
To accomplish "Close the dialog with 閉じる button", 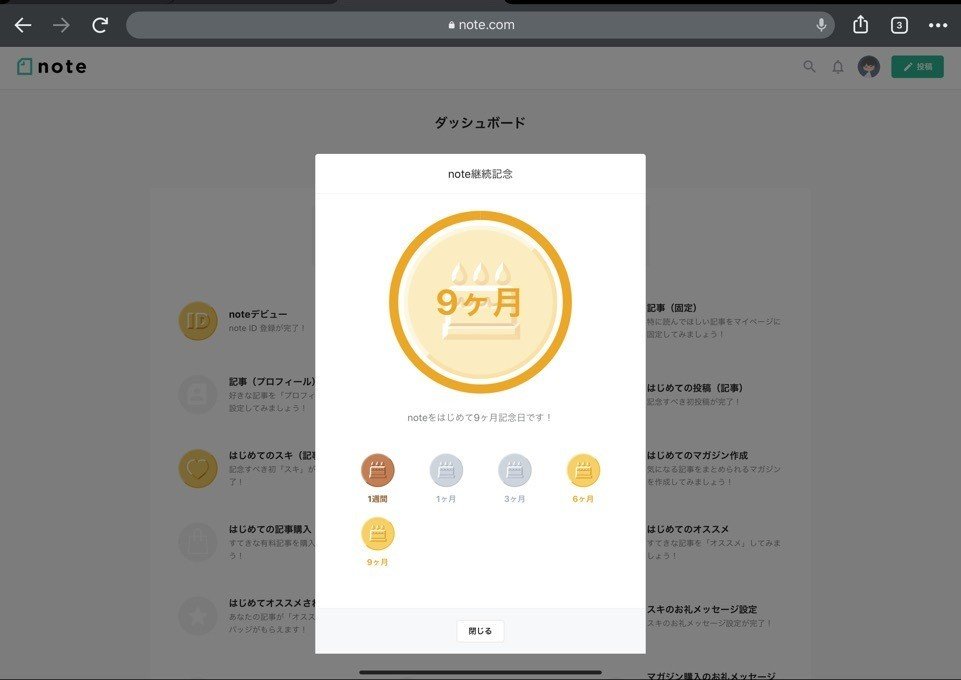I will [x=480, y=631].
